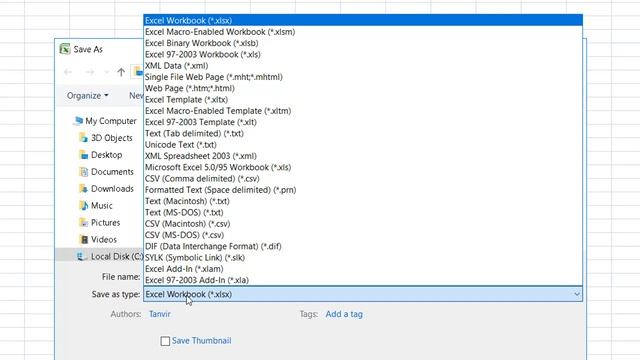The width and height of the screenshot is (640, 360).
Task: Click the Local Disk (C:) drive icon
Action: click(81, 256)
